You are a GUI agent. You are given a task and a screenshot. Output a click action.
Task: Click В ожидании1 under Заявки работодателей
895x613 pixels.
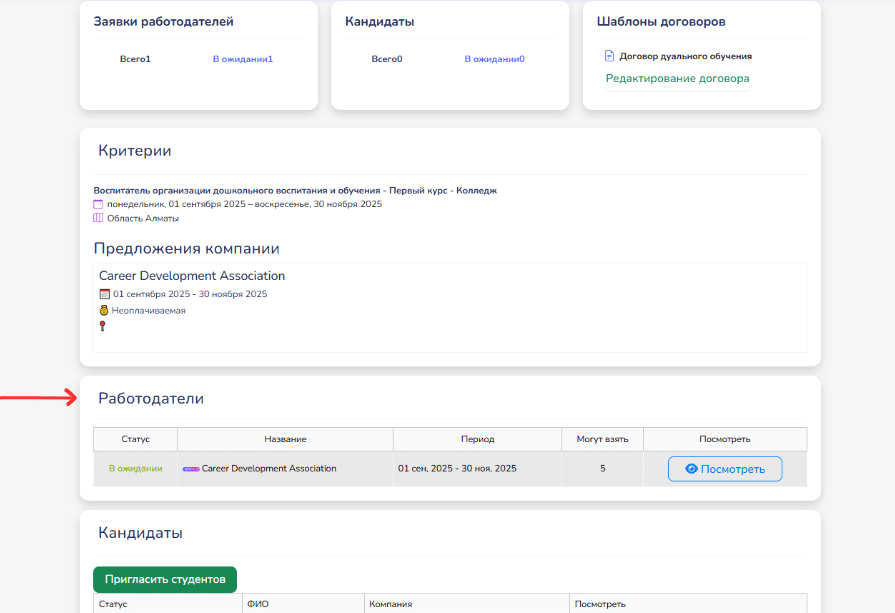point(242,59)
